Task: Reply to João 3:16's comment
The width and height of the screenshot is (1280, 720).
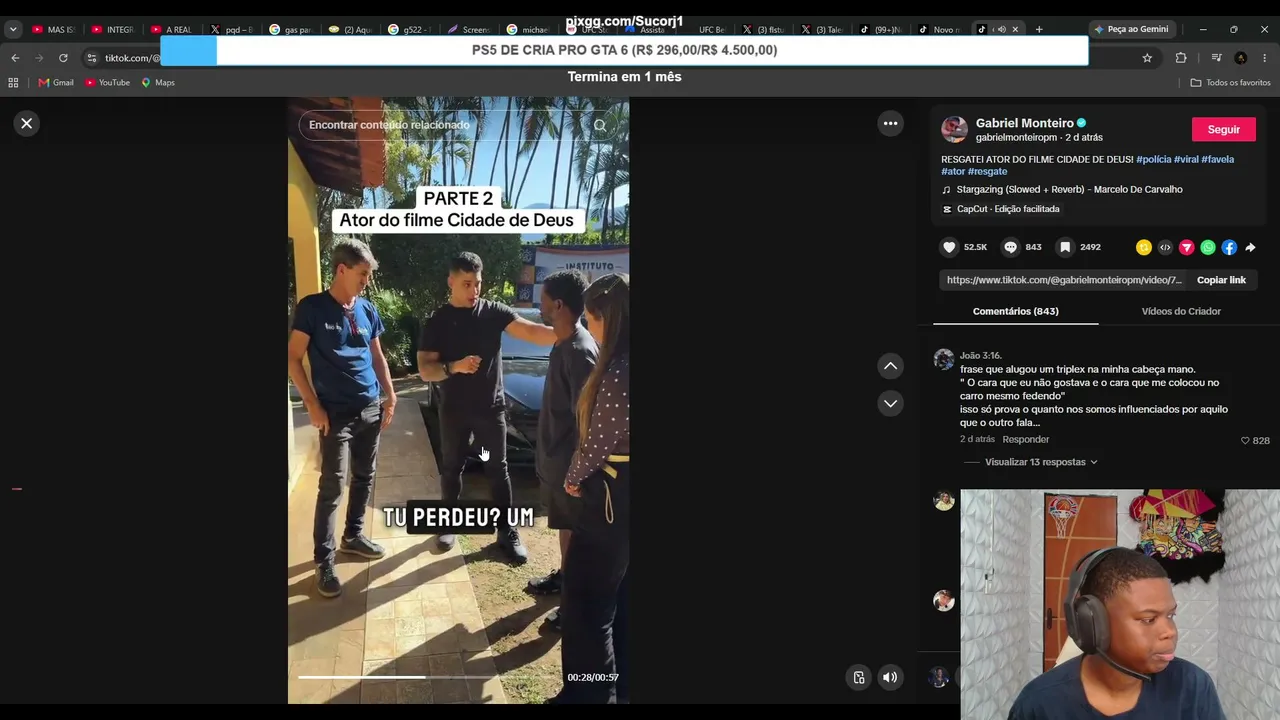Action: (1026, 439)
